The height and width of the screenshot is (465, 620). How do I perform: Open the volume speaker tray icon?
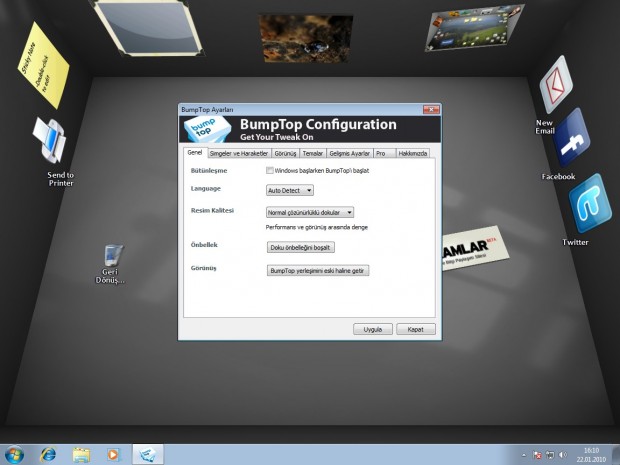(563, 455)
